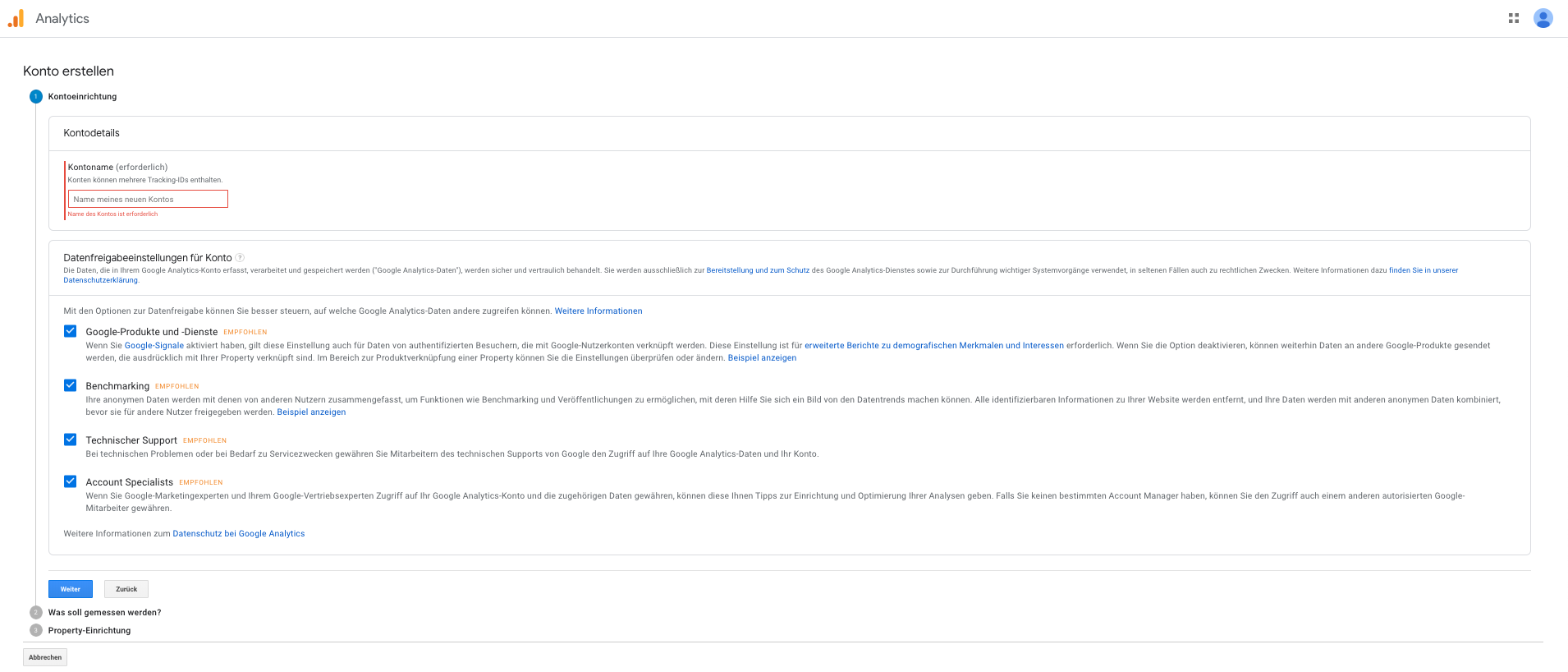1568x672 pixels.
Task: Open Datenschutz bei Google Analytics link
Action: point(239,534)
